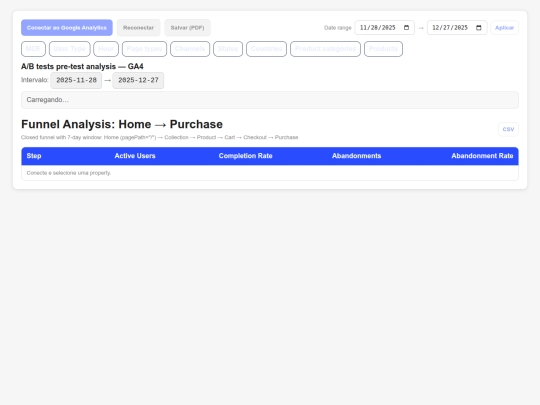Select the Countries tab
The height and width of the screenshot is (405, 540).
pyautogui.click(x=267, y=49)
